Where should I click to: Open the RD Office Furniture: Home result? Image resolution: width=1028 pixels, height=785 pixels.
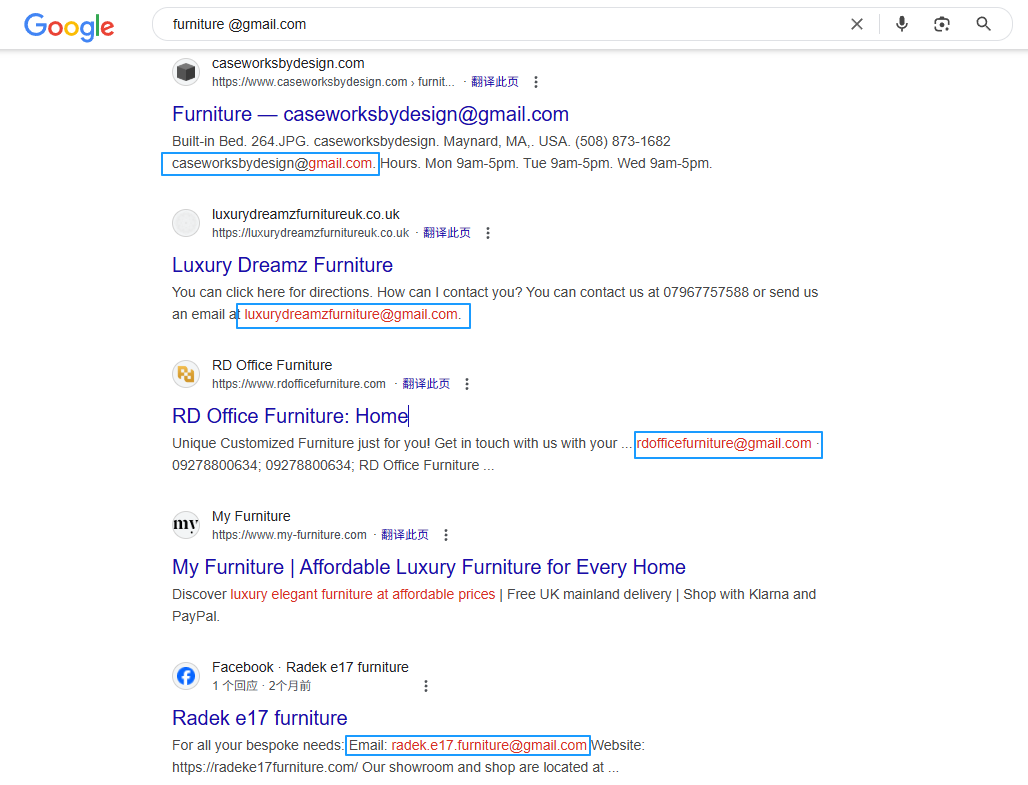tap(290, 416)
